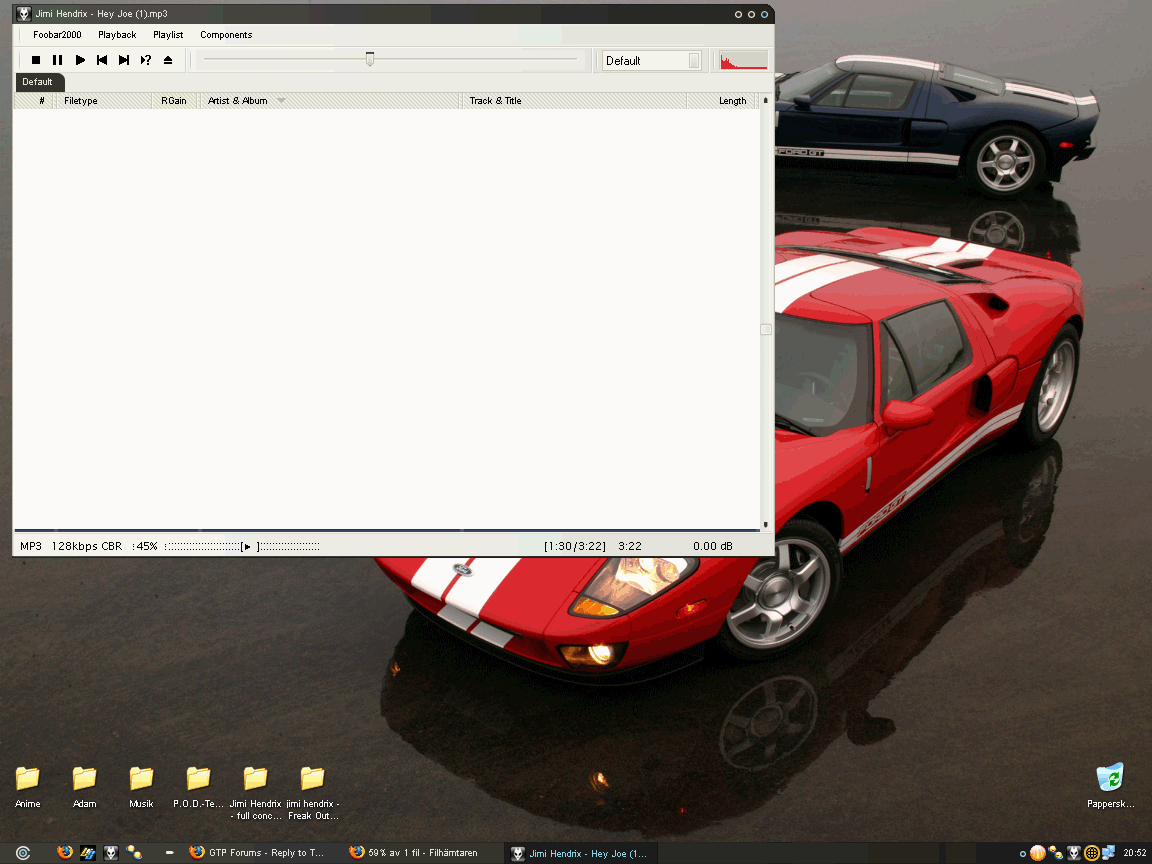Stop playback with the stop button
The image size is (1152, 864).
[36, 61]
